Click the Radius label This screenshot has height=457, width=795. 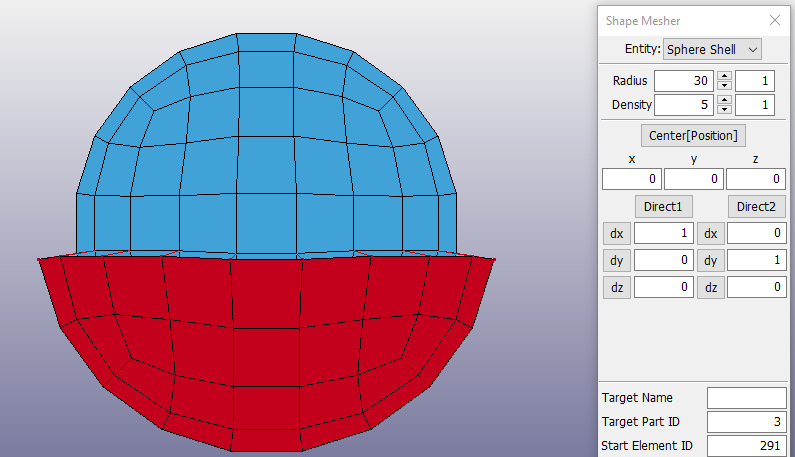coord(630,81)
